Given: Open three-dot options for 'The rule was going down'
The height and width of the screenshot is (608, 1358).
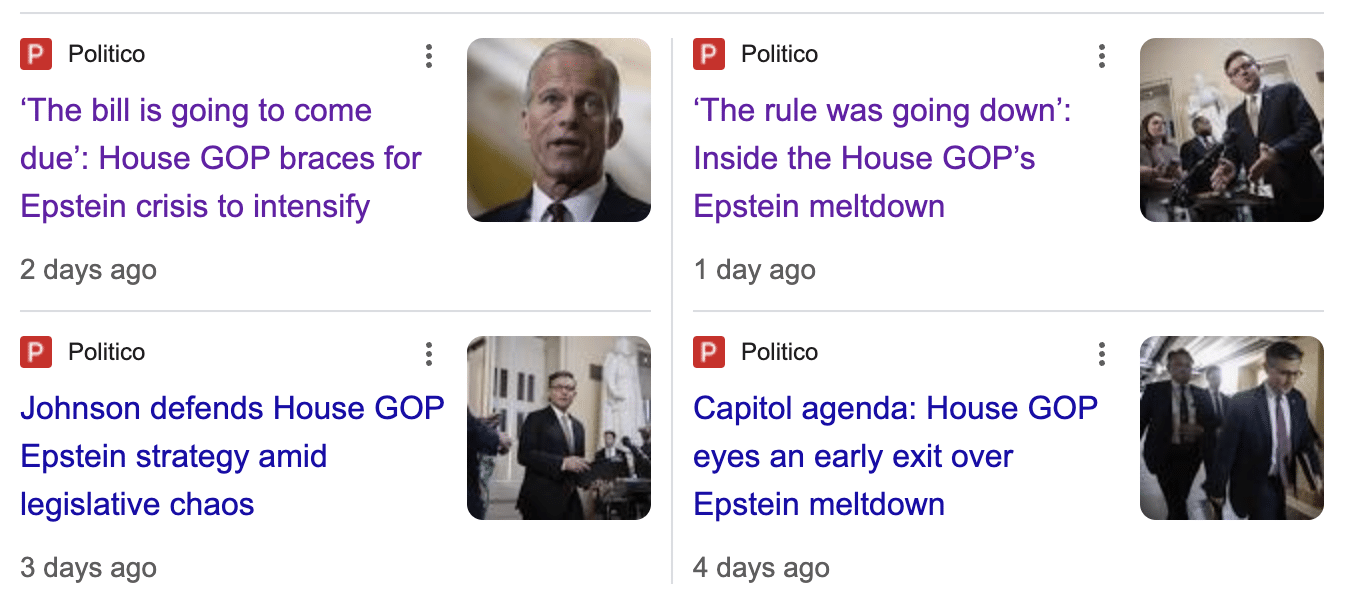Looking at the screenshot, I should click(x=1102, y=56).
